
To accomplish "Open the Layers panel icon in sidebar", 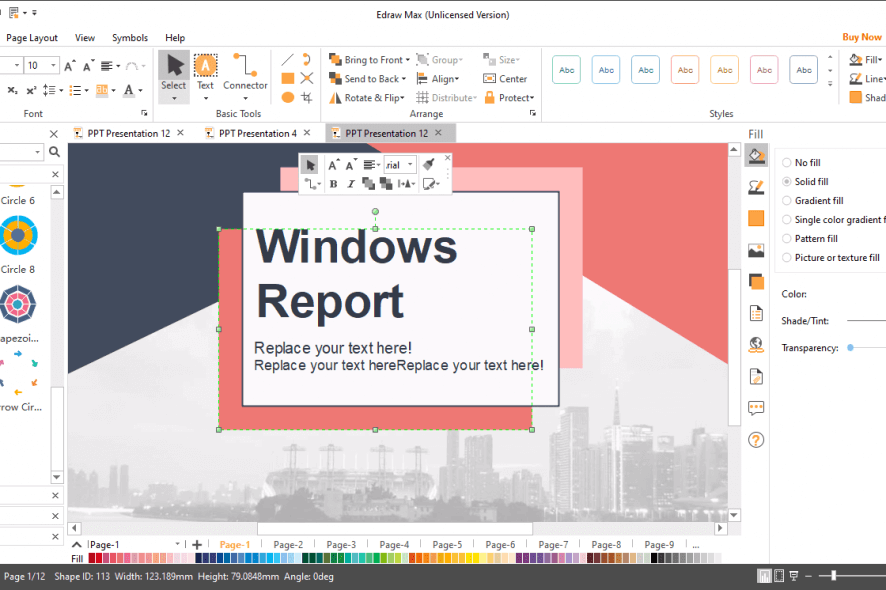I will 756,281.
